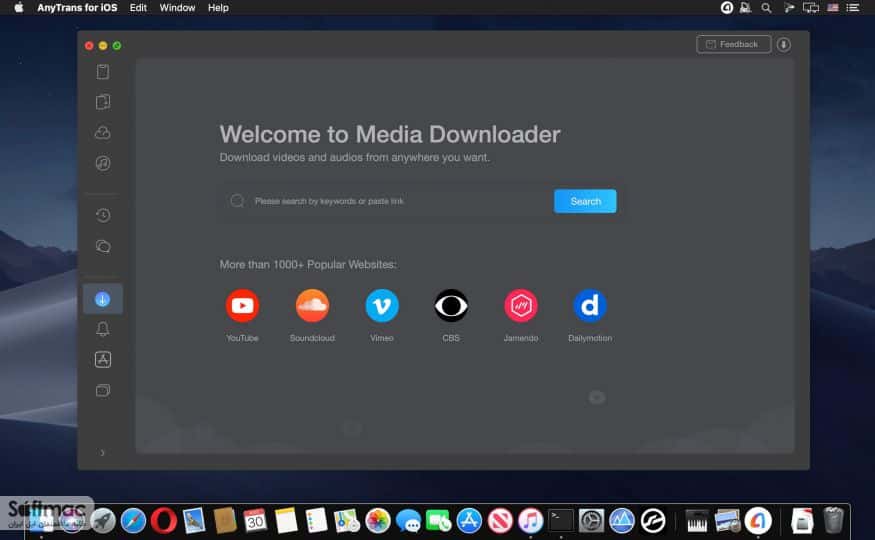The width and height of the screenshot is (875, 540).
Task: Choose the CBS website icon
Action: (451, 306)
